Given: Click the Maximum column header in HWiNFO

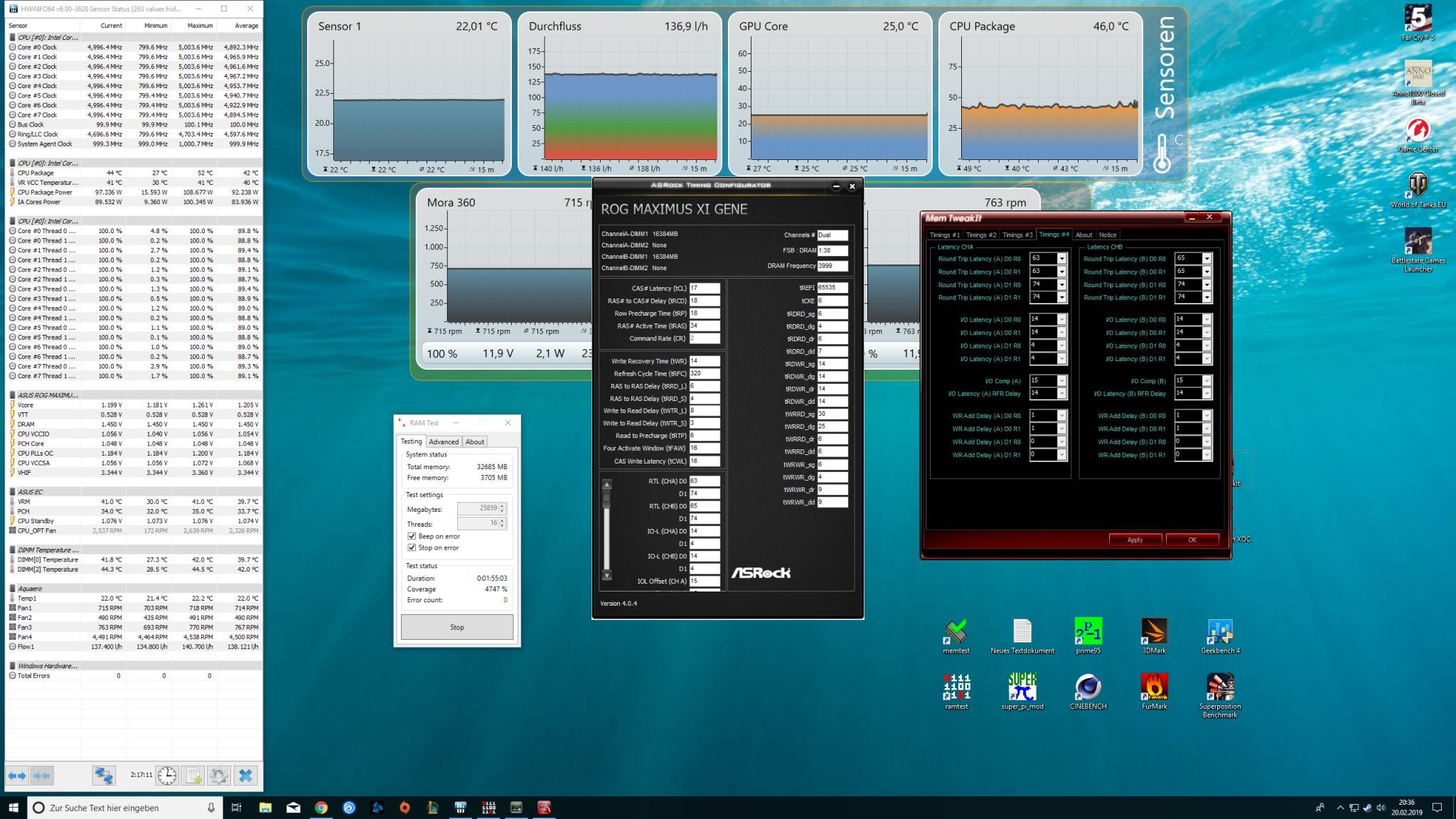Looking at the screenshot, I should point(193,26).
